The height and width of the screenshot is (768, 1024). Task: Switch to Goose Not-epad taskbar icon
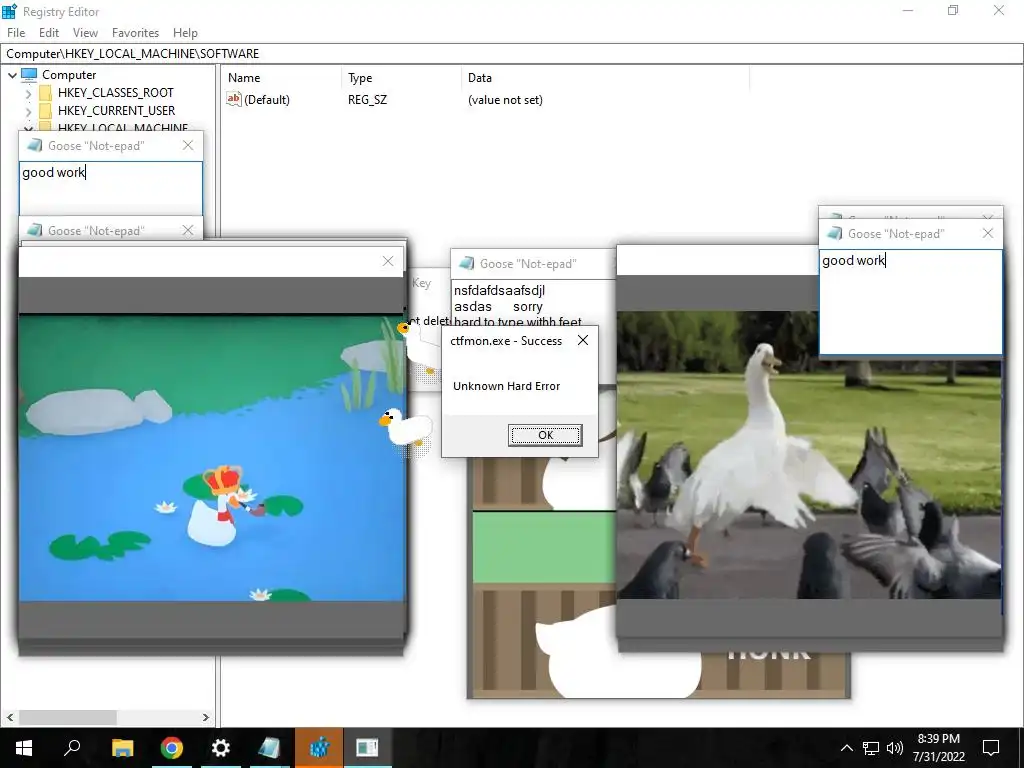(x=270, y=748)
